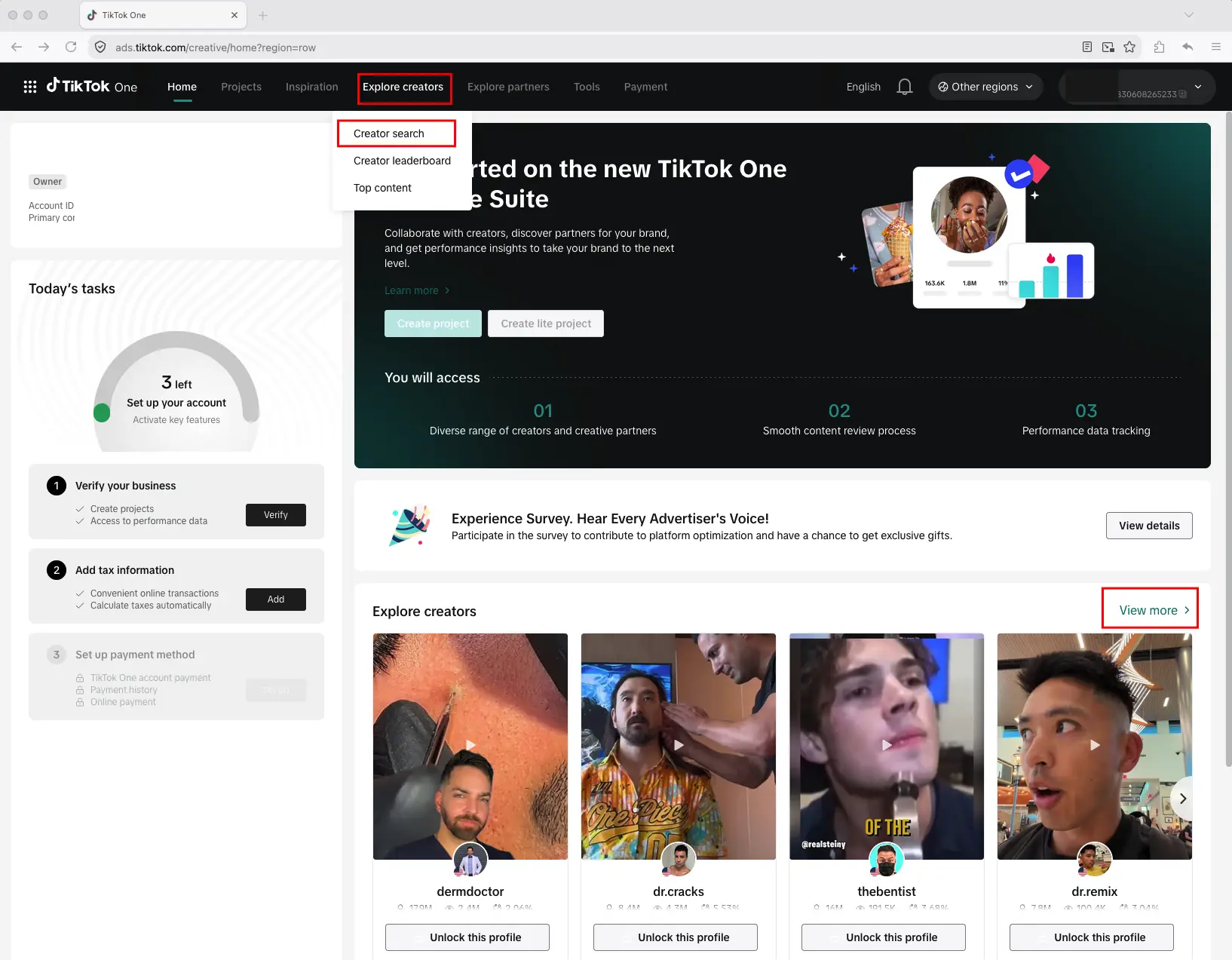Click the dermdoctor avatar
This screenshot has height=960, width=1232.
tap(470, 860)
